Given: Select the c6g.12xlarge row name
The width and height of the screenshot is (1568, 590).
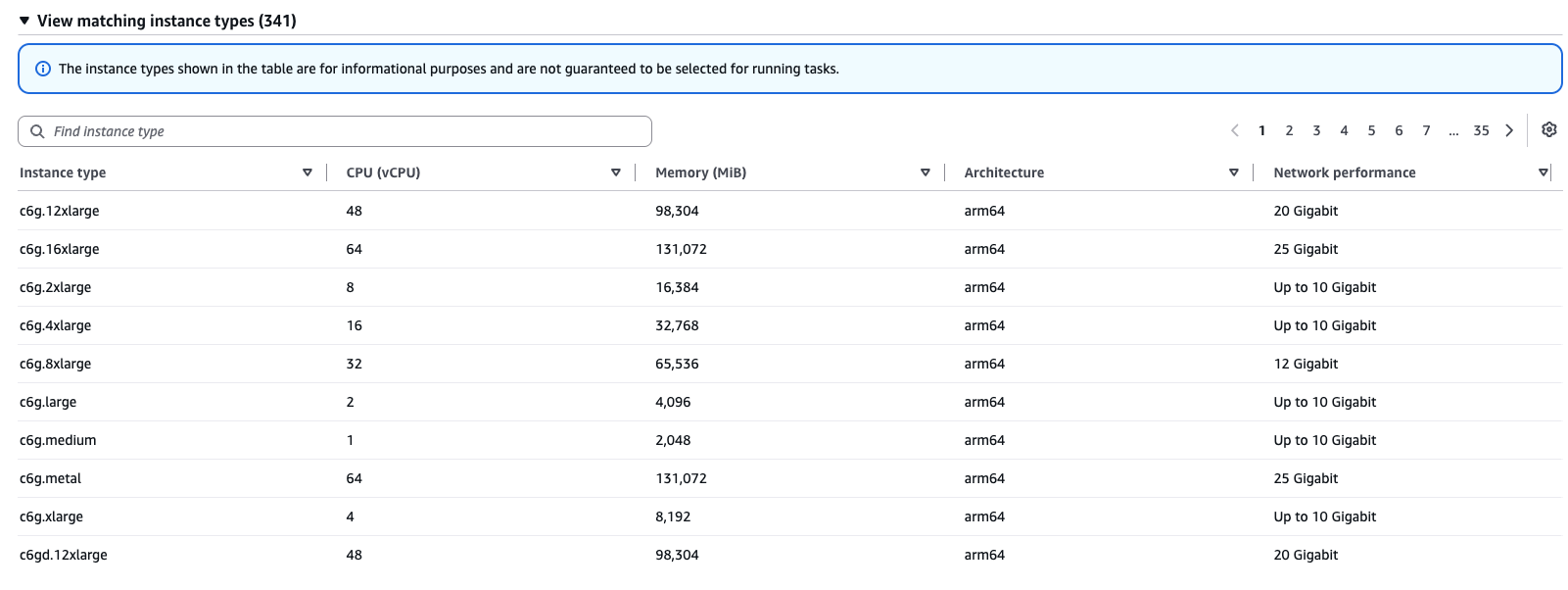Looking at the screenshot, I should click(59, 211).
